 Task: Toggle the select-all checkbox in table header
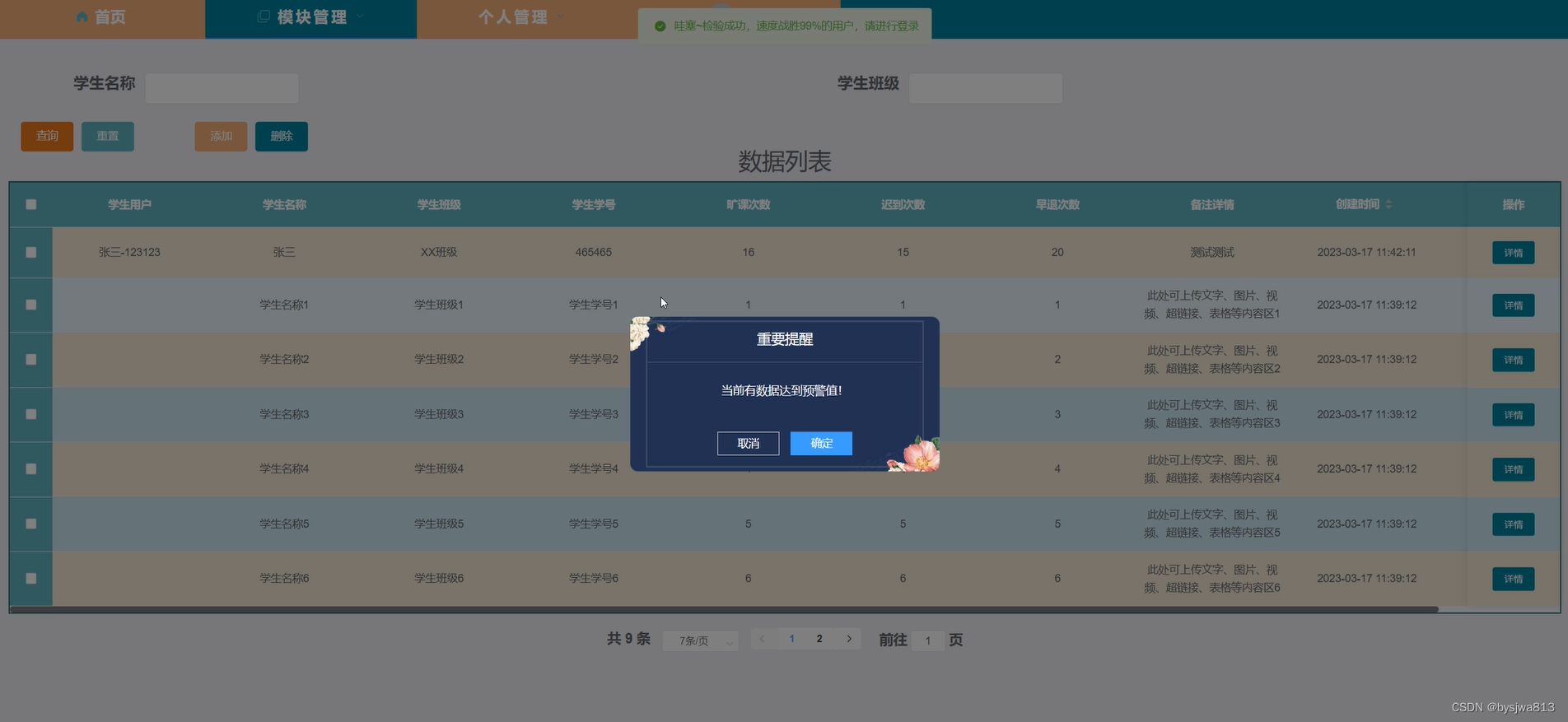31,204
